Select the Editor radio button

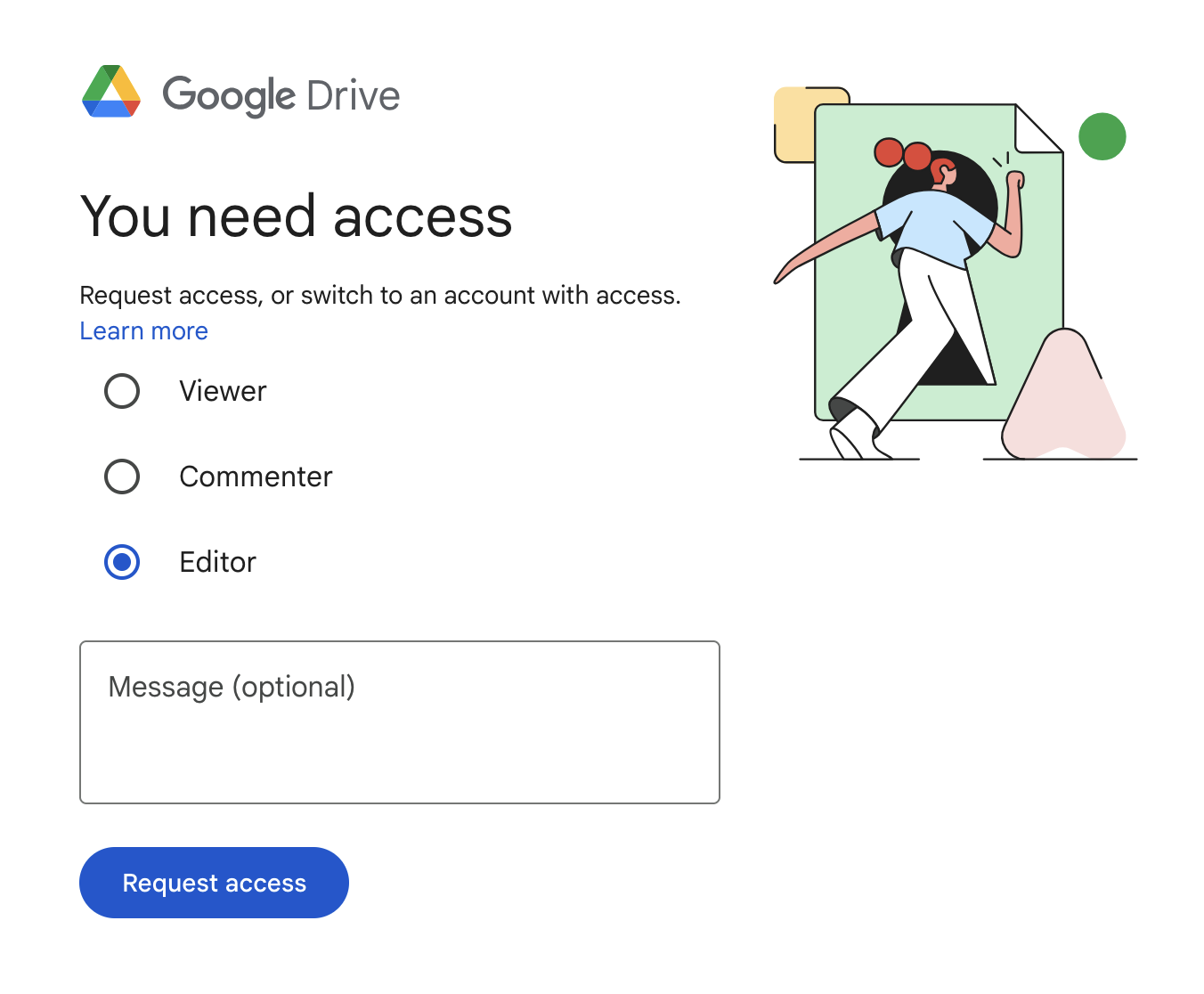click(x=122, y=562)
